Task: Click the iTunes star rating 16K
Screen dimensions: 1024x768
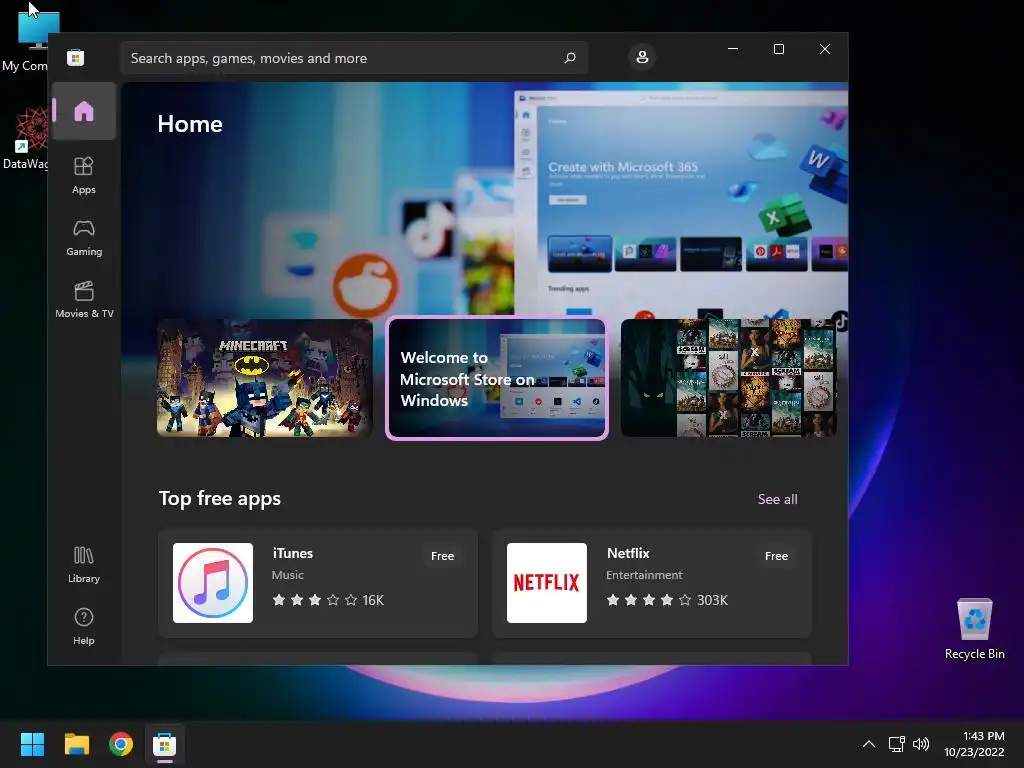Action: click(x=328, y=600)
